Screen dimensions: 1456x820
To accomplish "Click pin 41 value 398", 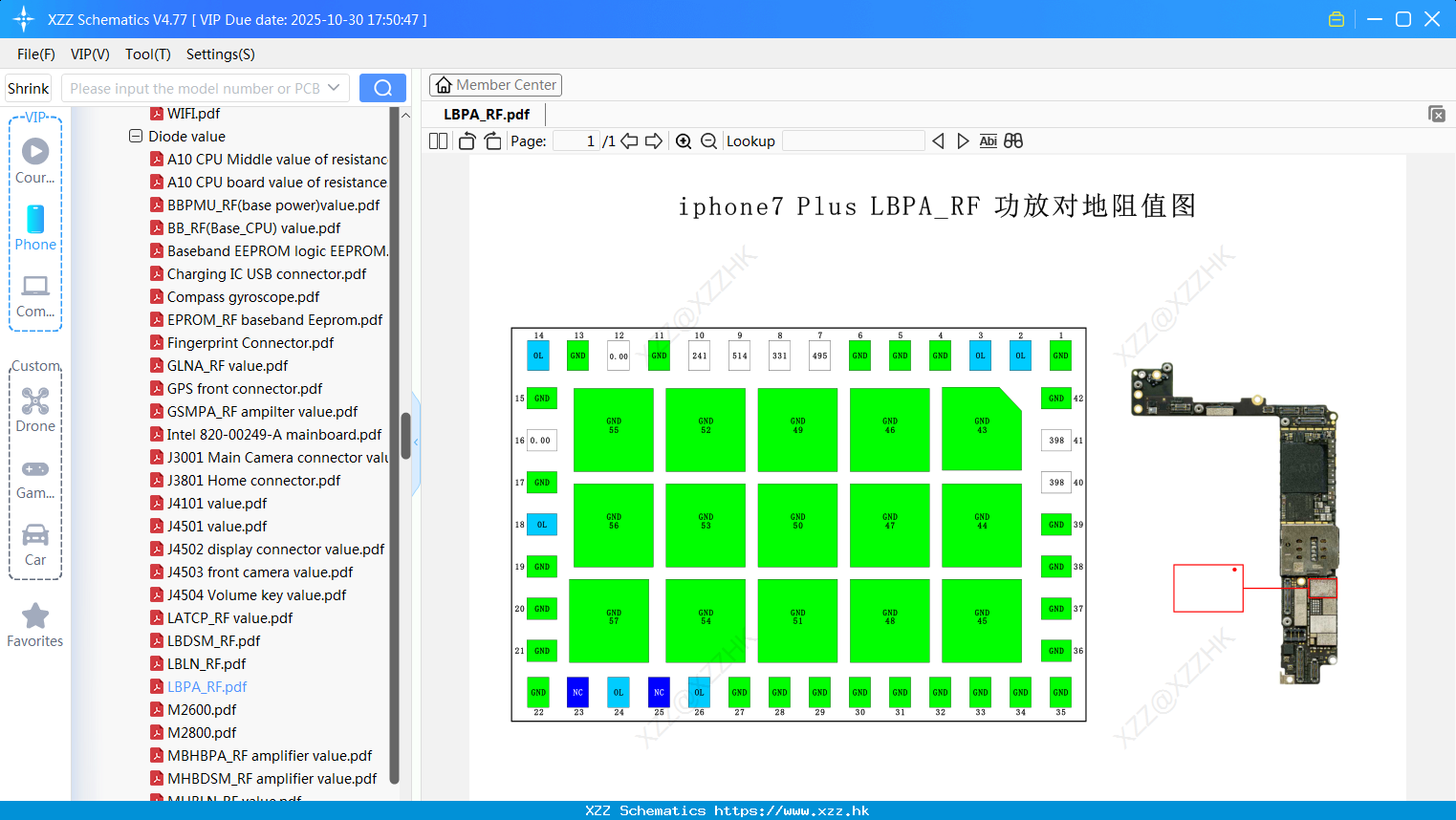I will pyautogui.click(x=1056, y=441).
